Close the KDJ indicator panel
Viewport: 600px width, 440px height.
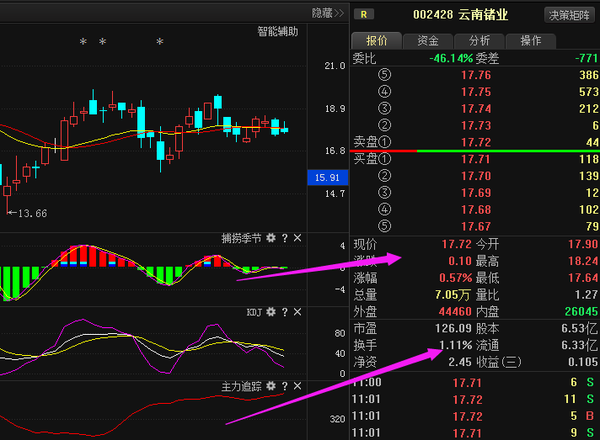[297, 312]
